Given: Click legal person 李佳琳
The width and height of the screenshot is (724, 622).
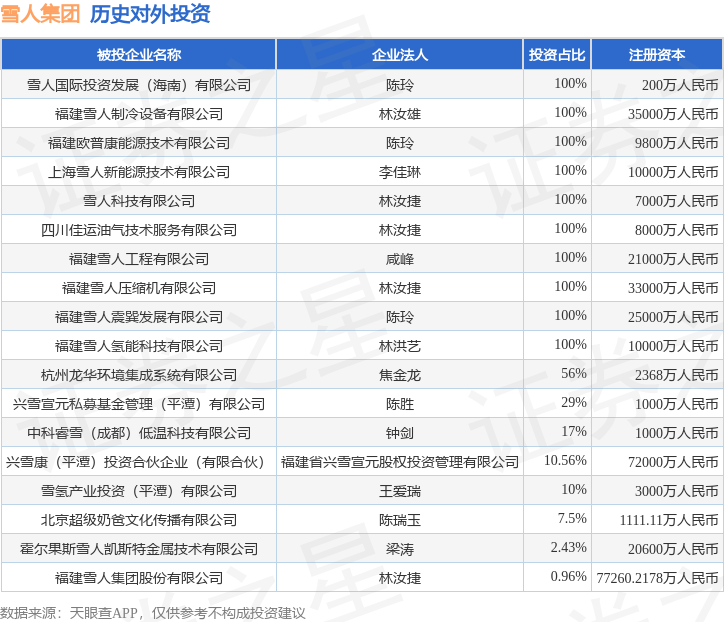Looking at the screenshot, I should click(400, 172).
